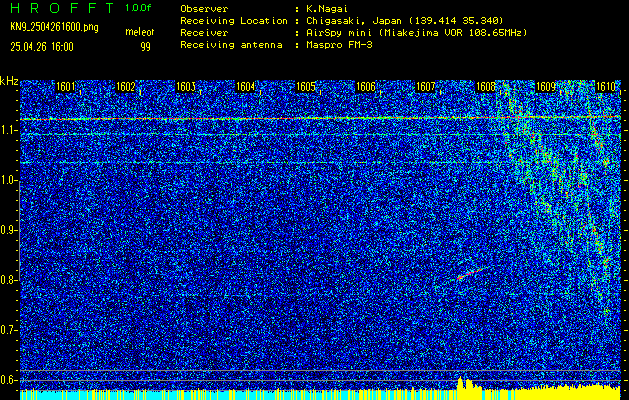Click the red meteor echo streak near 0.8 kHz
The height and width of the screenshot is (400, 629).
click(471, 274)
